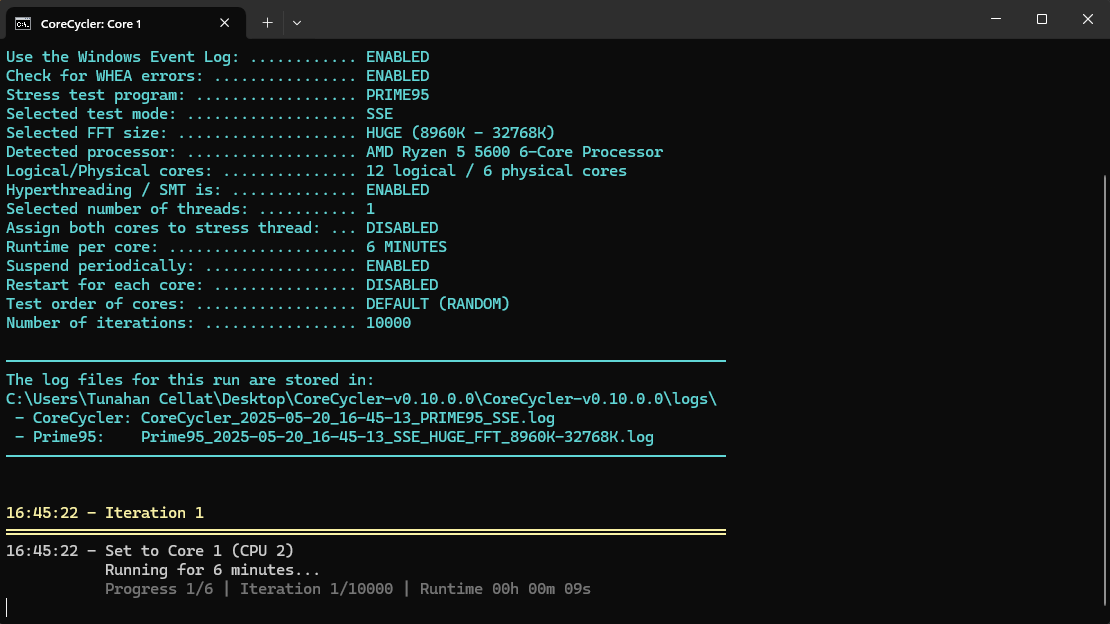The width and height of the screenshot is (1110, 624).
Task: Click 'Use the Windows Event Log' label
Action: (x=122, y=57)
